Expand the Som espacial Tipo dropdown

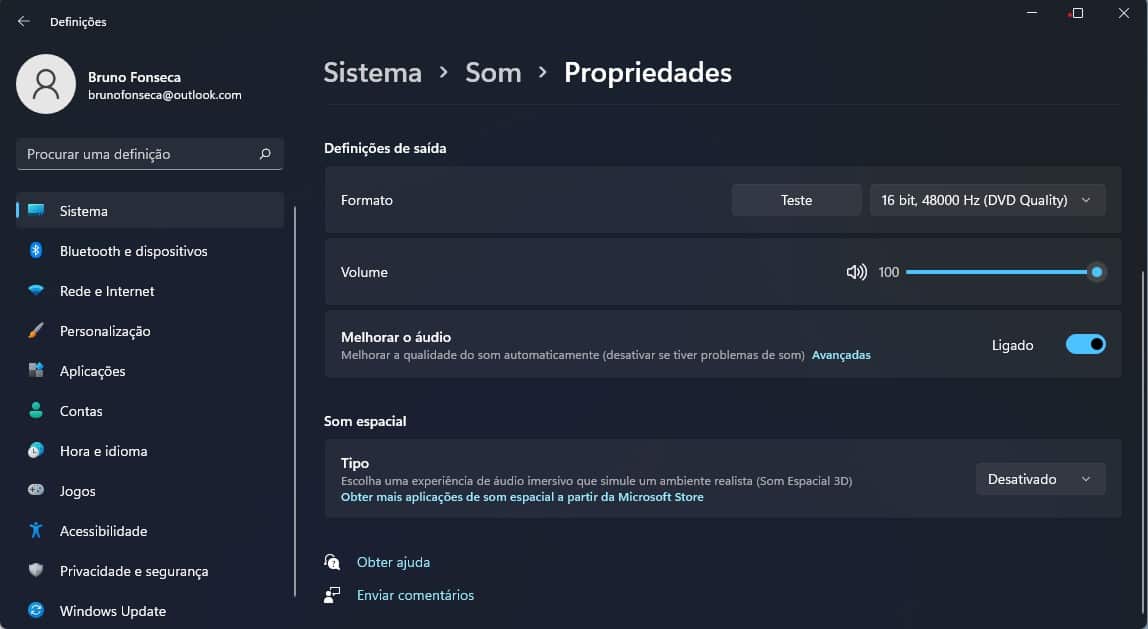[x=1040, y=479]
